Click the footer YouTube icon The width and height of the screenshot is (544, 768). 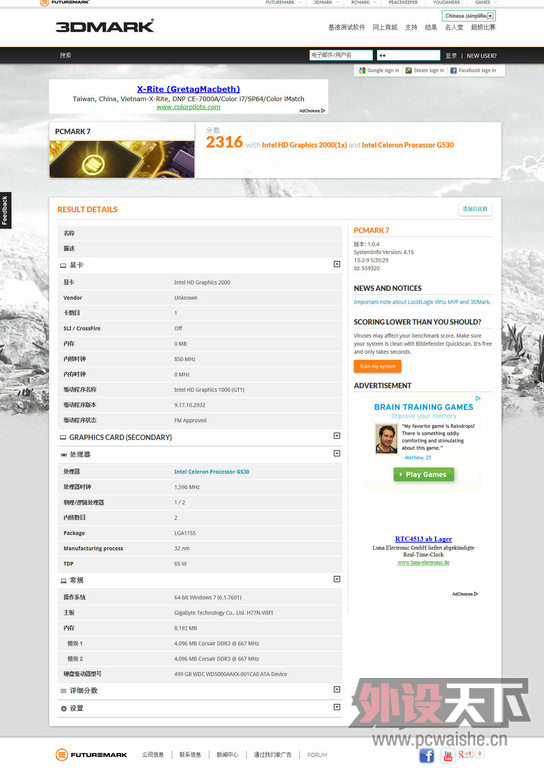(x=448, y=756)
